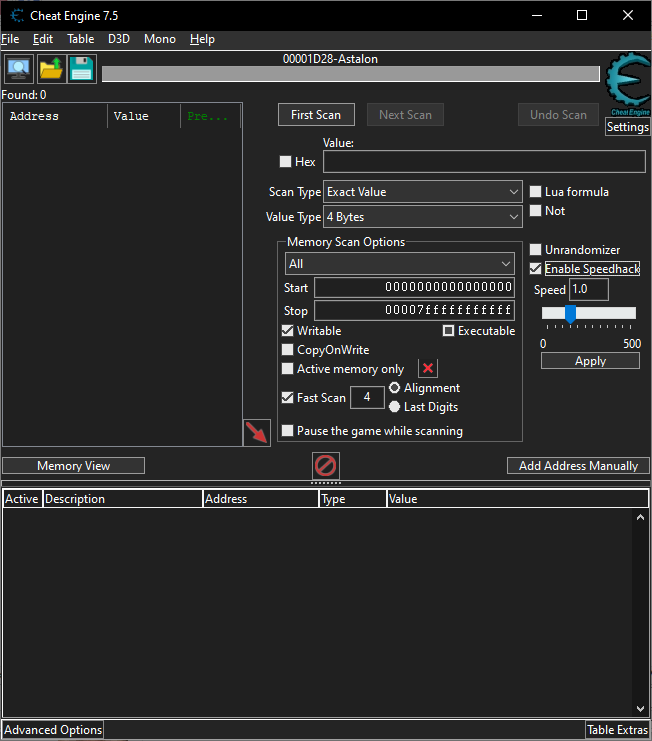Open the Help menu
This screenshot has width=652, height=741.
coord(202,39)
